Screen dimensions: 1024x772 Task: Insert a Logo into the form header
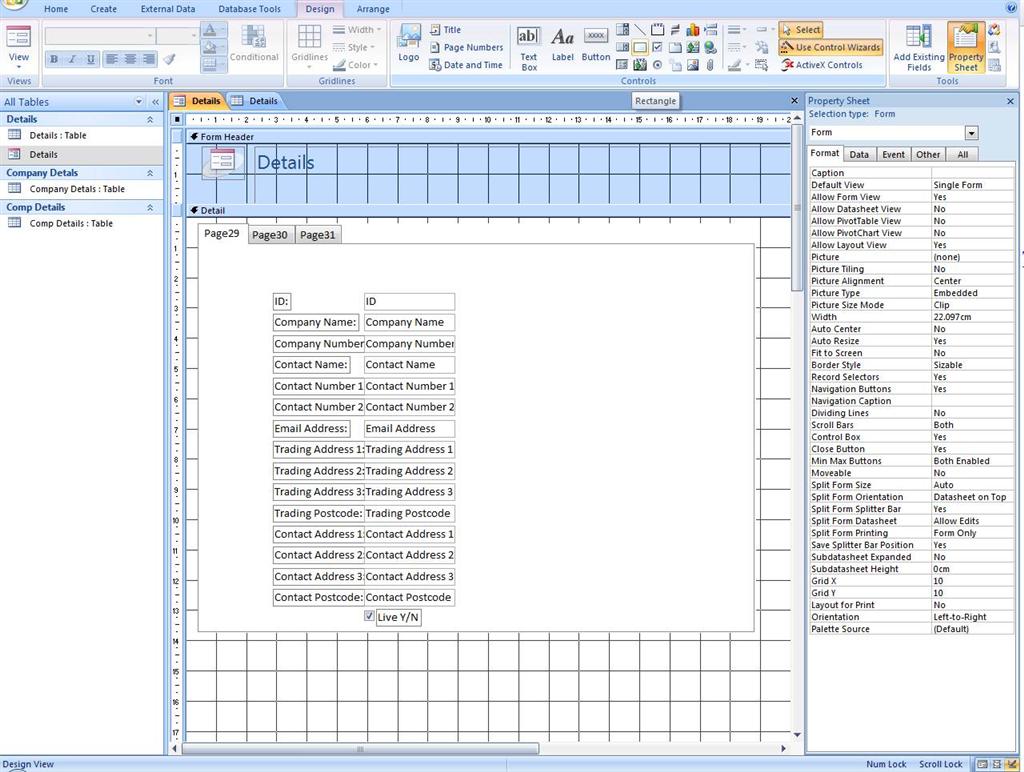[x=408, y=43]
